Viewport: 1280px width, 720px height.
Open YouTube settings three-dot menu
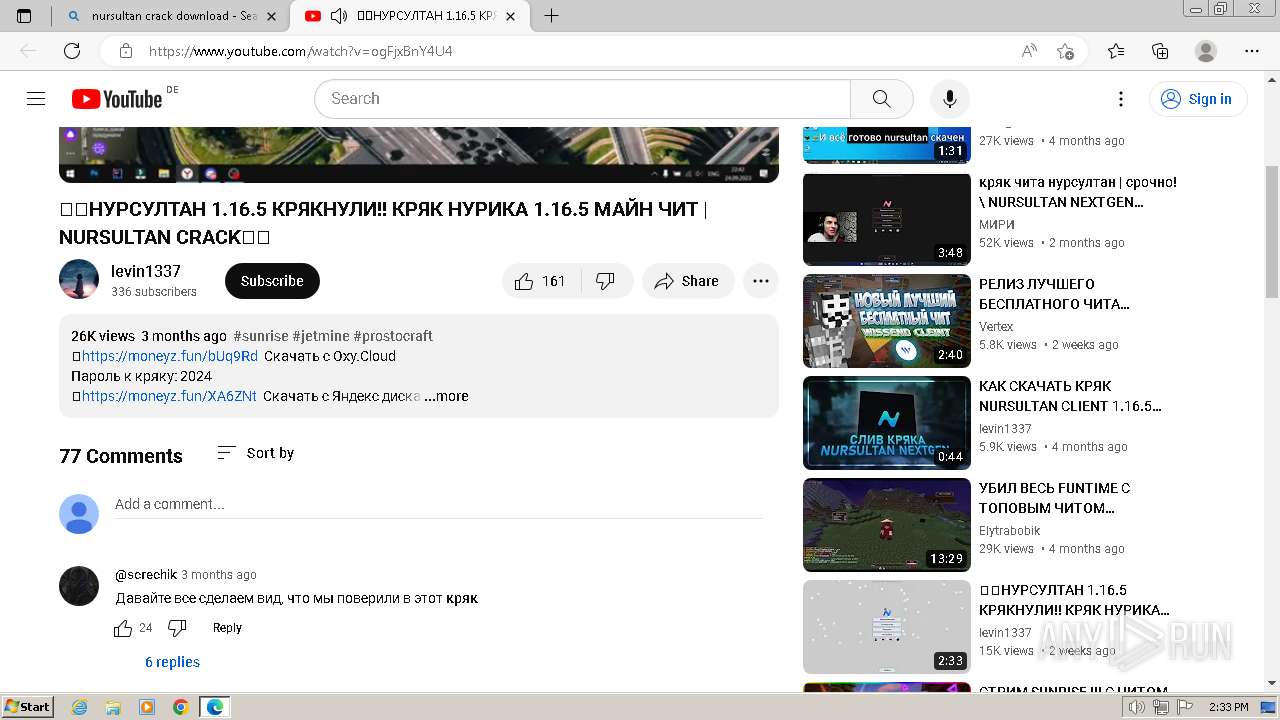point(1121,98)
